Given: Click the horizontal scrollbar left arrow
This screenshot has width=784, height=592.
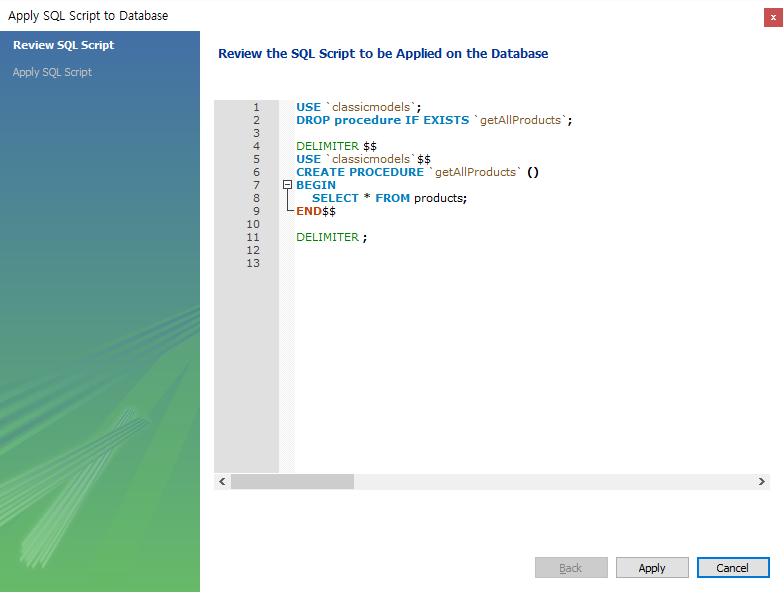Looking at the screenshot, I should (x=222, y=482).
